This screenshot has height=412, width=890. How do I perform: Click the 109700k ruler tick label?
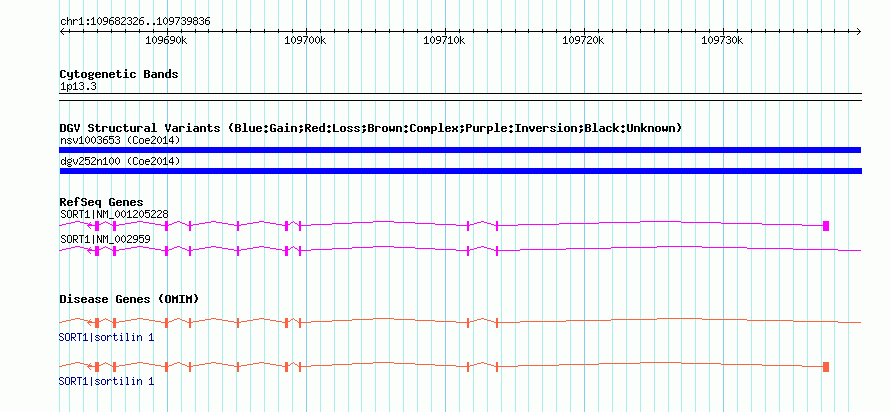tap(305, 41)
